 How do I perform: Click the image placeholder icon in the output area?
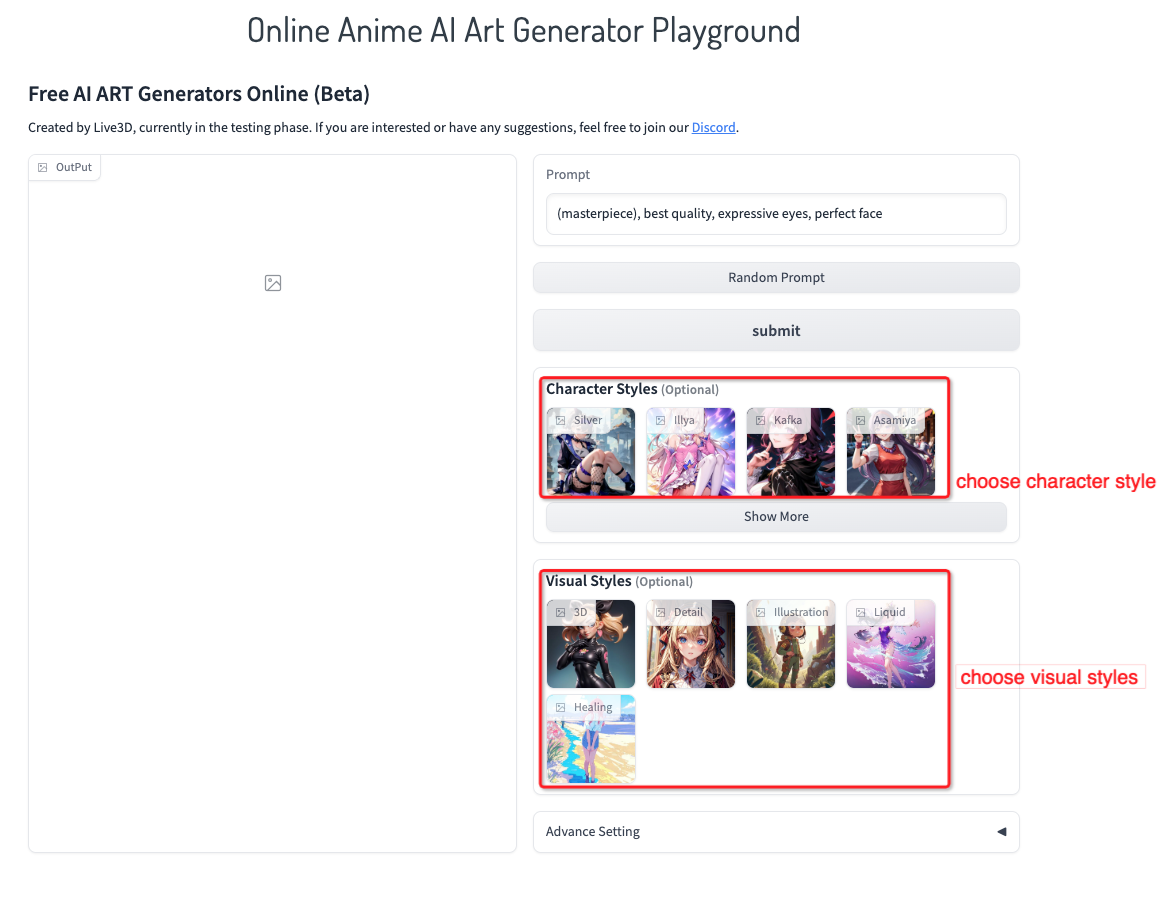click(272, 283)
